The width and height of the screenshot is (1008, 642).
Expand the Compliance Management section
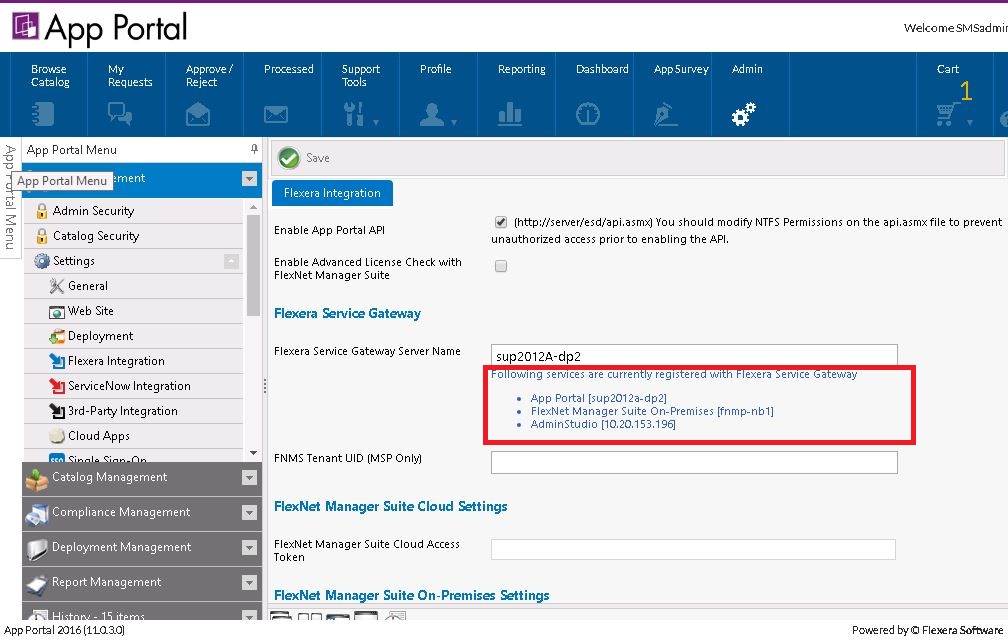249,512
